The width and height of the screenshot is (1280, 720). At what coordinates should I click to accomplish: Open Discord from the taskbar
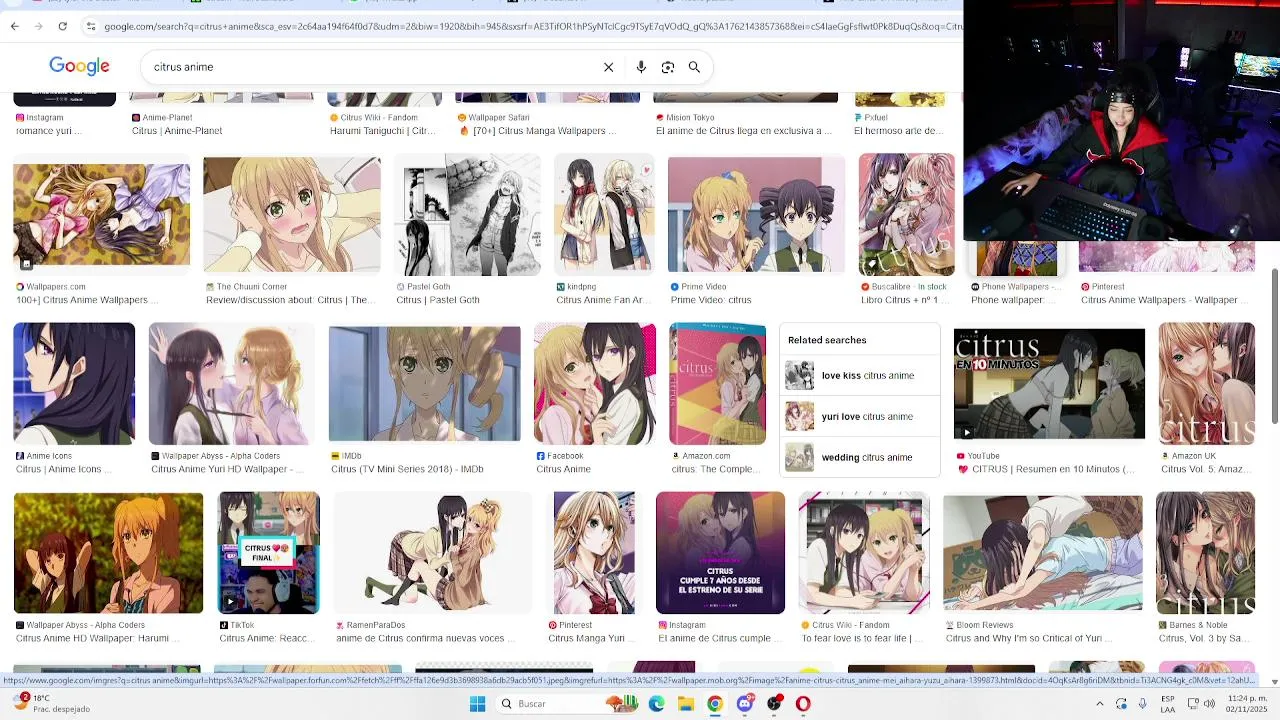[744, 704]
